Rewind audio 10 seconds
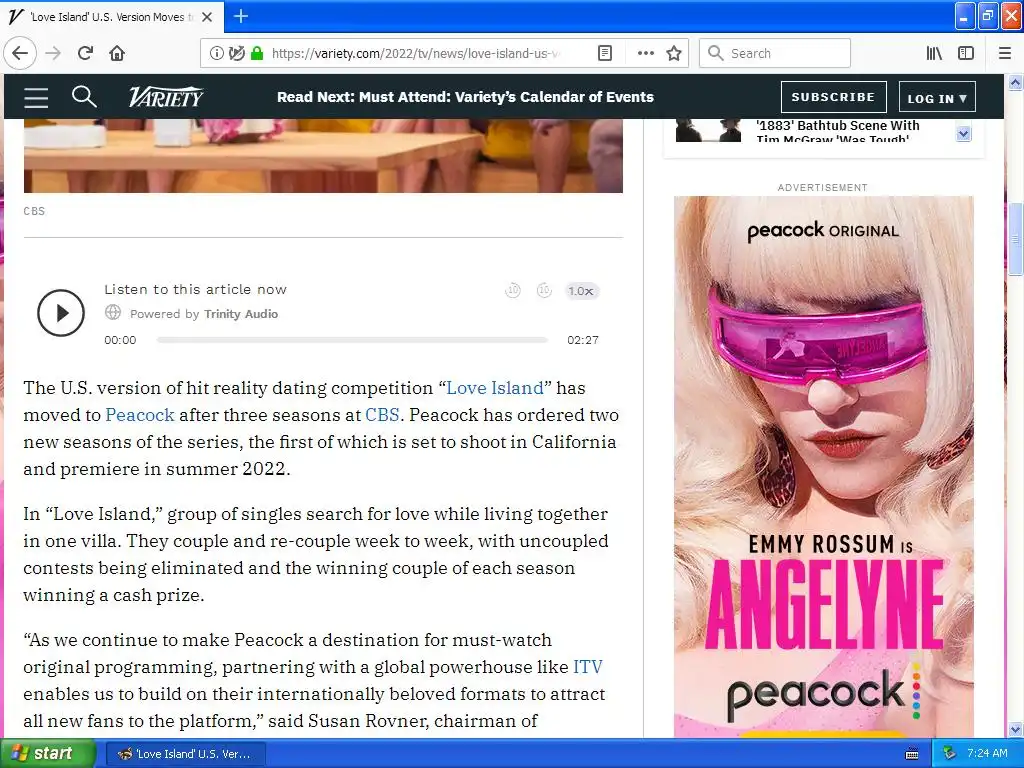 (513, 291)
